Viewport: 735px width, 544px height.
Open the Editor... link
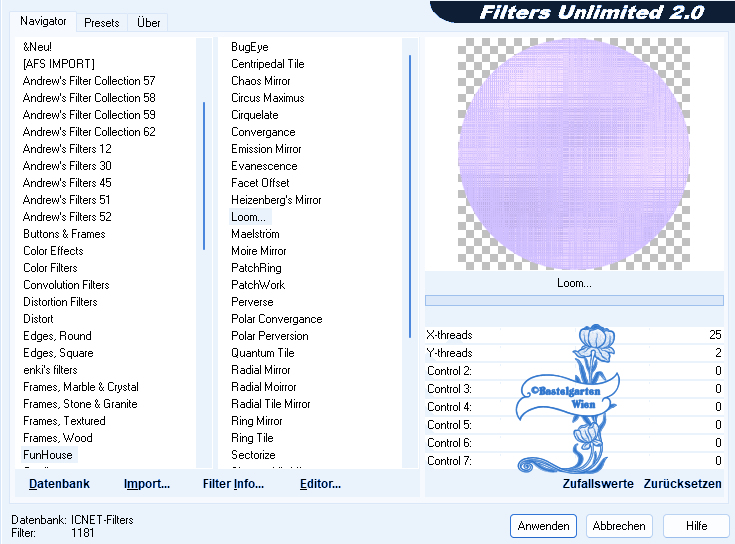[x=320, y=484]
